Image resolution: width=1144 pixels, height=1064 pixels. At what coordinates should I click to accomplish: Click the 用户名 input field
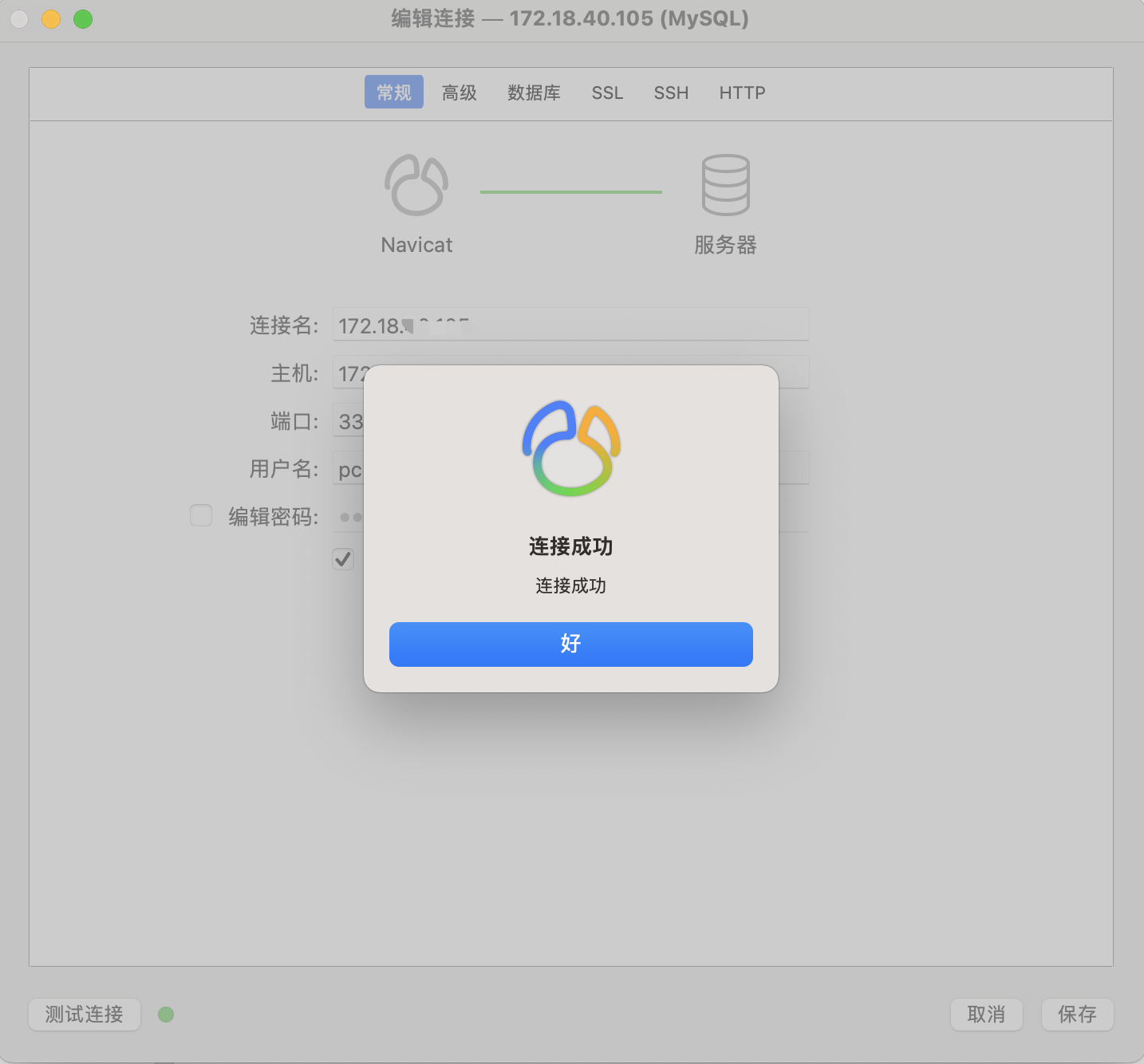570,468
